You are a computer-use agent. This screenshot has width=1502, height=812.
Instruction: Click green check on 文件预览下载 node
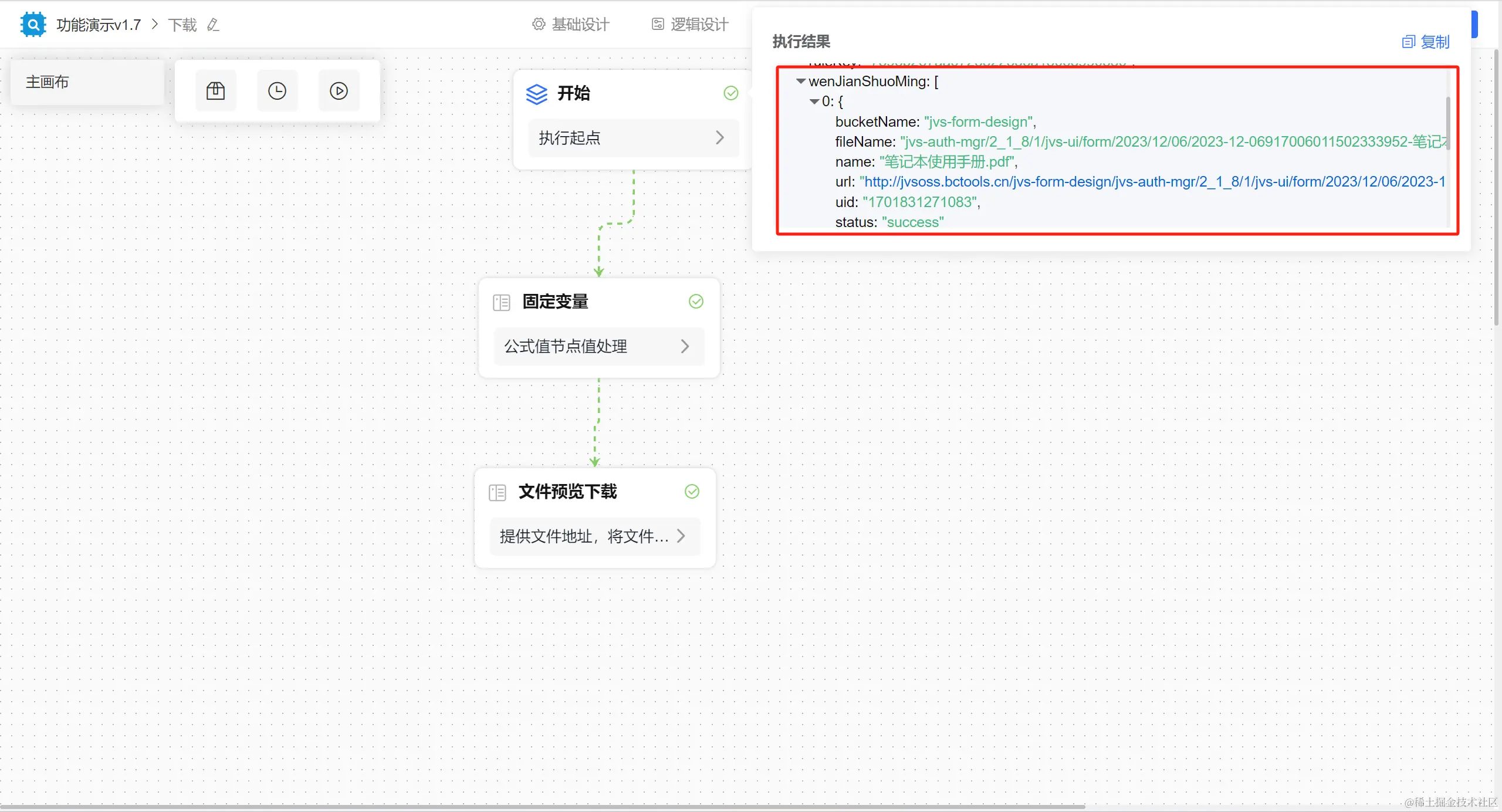point(692,492)
